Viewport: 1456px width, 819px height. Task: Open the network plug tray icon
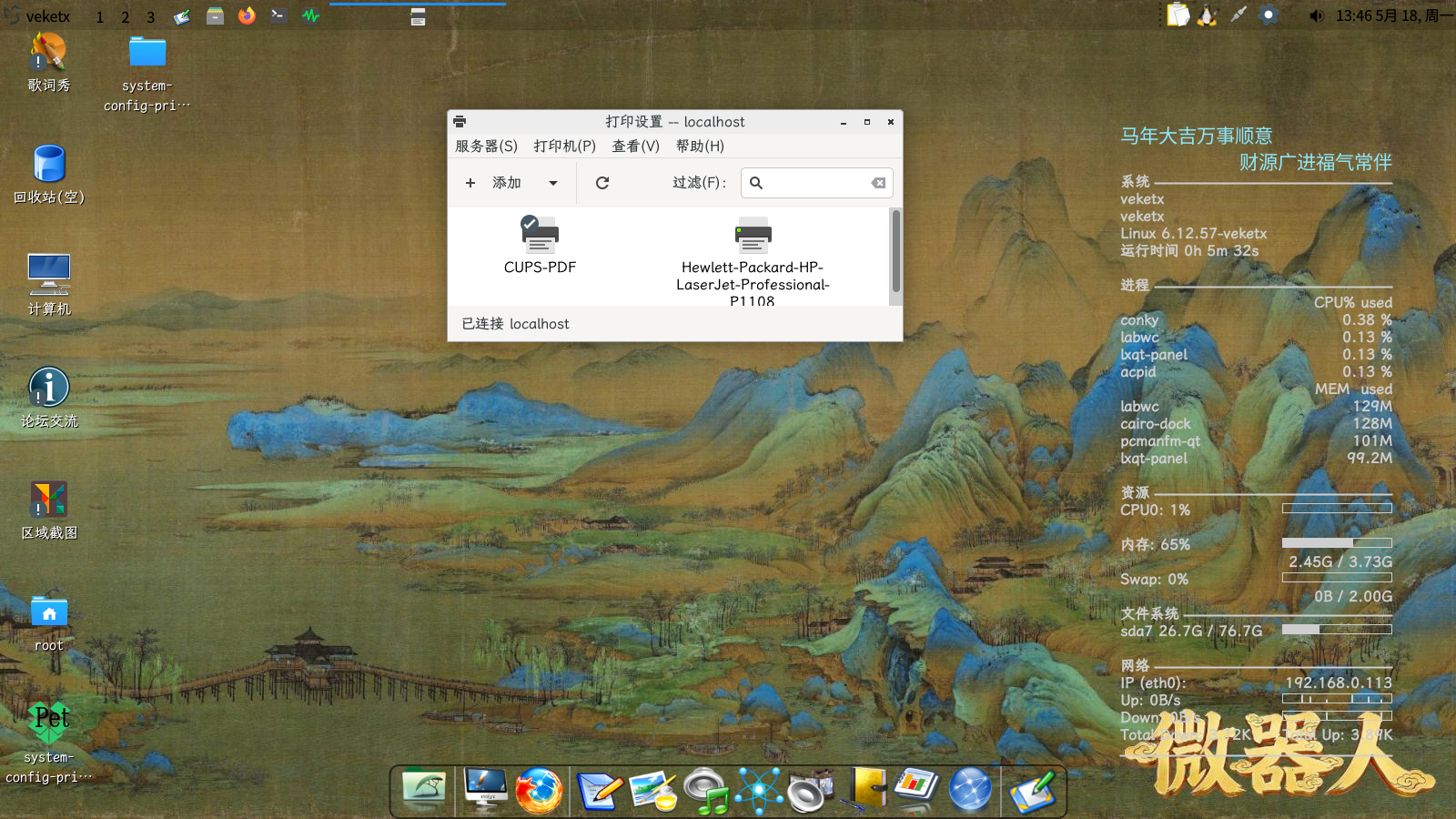coord(1239,15)
